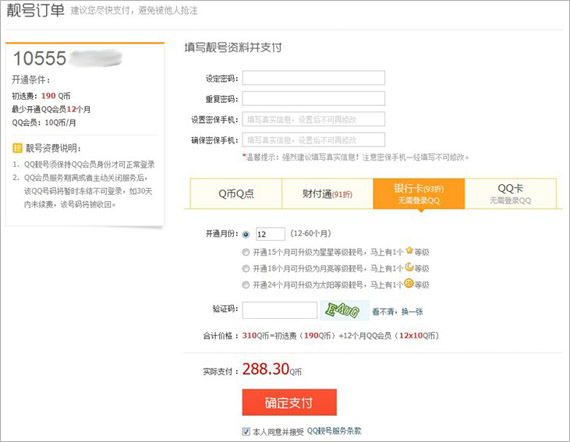570x442 pixels.
Task: Click the 开通月份 months number box
Action: point(270,234)
